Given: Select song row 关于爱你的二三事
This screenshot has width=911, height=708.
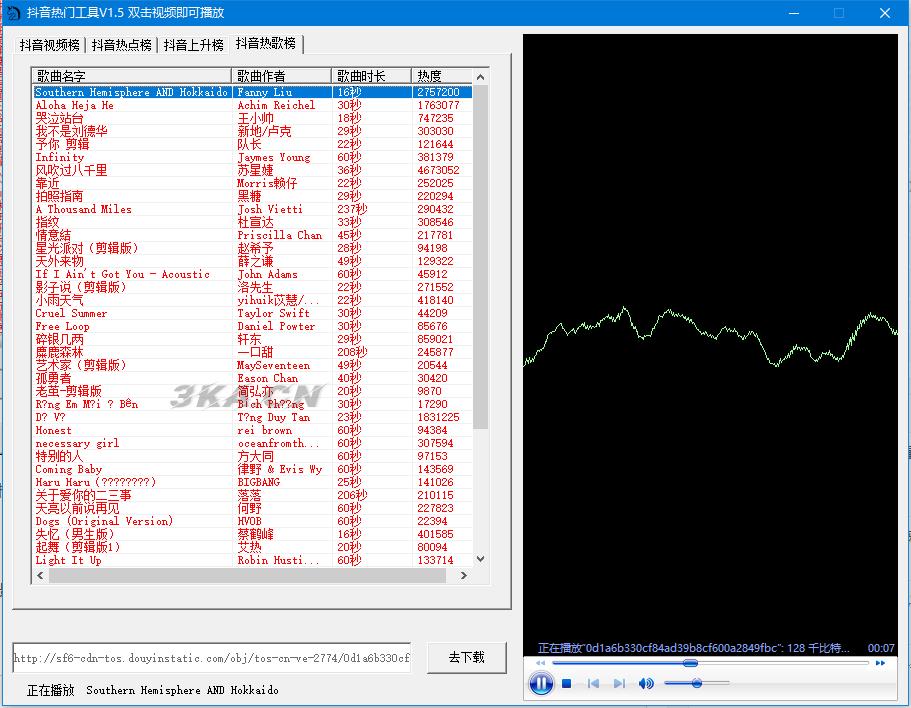Looking at the screenshot, I should coord(252,495).
